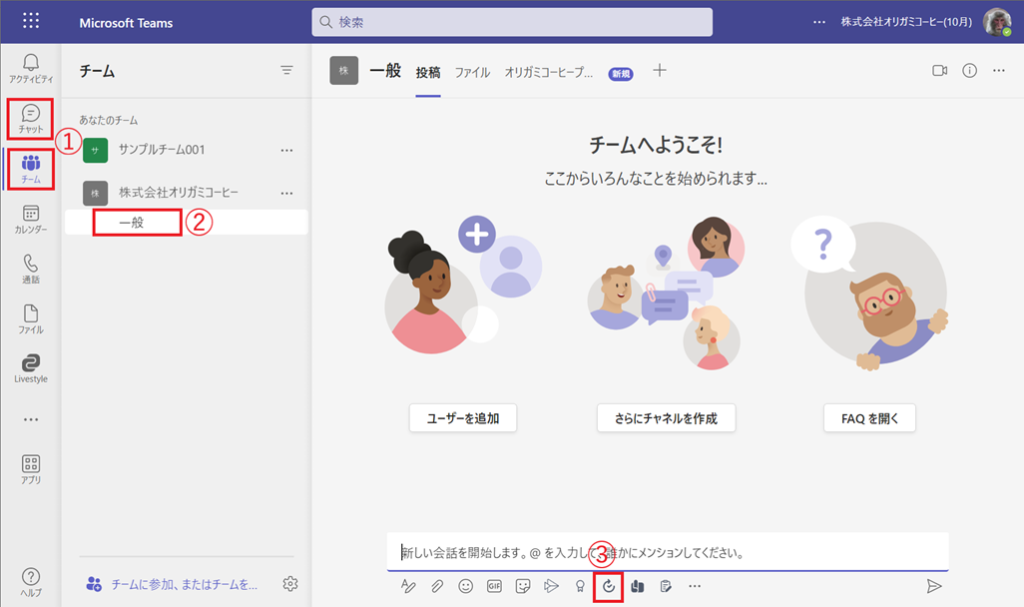Open more options for サンプルチーム001

[287, 150]
